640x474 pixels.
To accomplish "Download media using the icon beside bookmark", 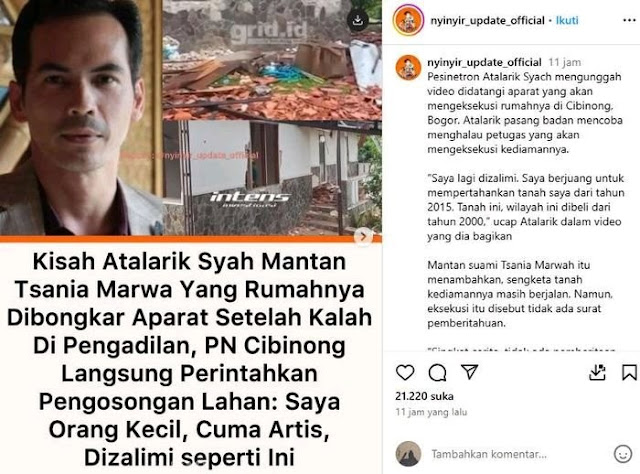I will point(597,372).
